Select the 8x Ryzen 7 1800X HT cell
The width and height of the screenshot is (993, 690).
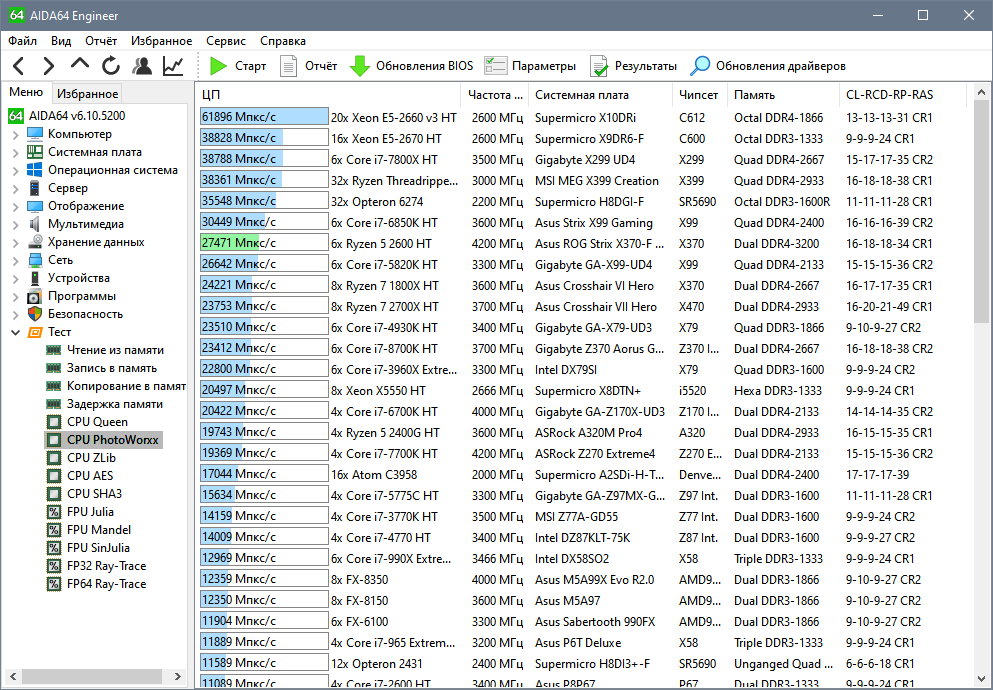point(384,286)
